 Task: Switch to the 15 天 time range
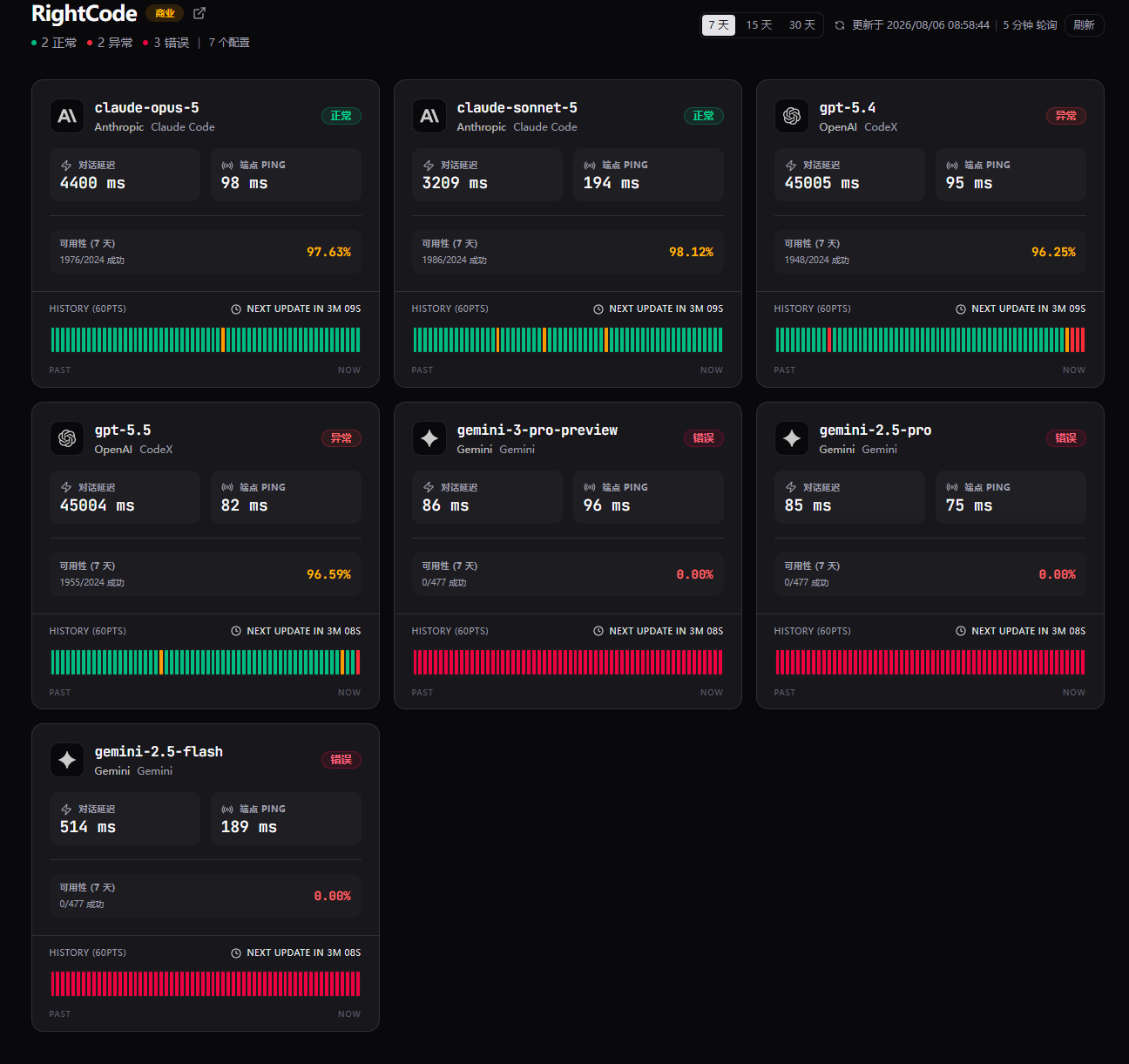pyautogui.click(x=759, y=25)
